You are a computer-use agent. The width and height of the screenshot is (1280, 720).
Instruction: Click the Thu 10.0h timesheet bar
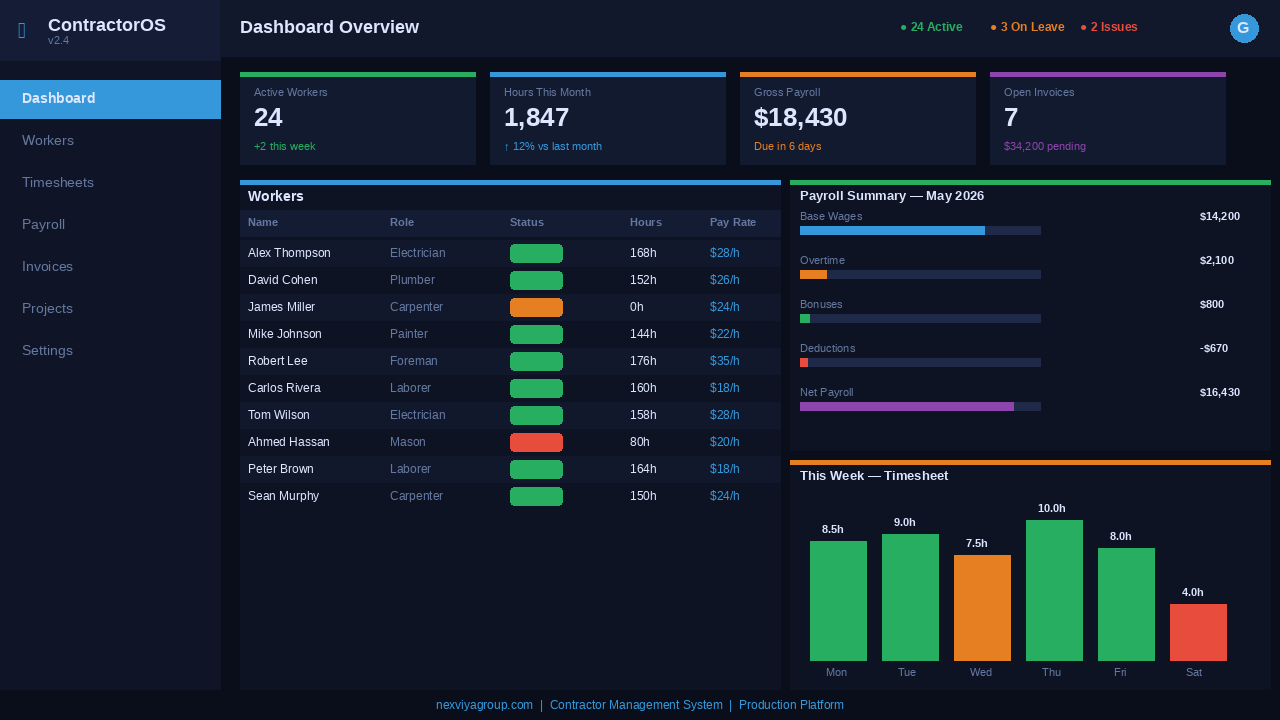click(x=1054, y=590)
